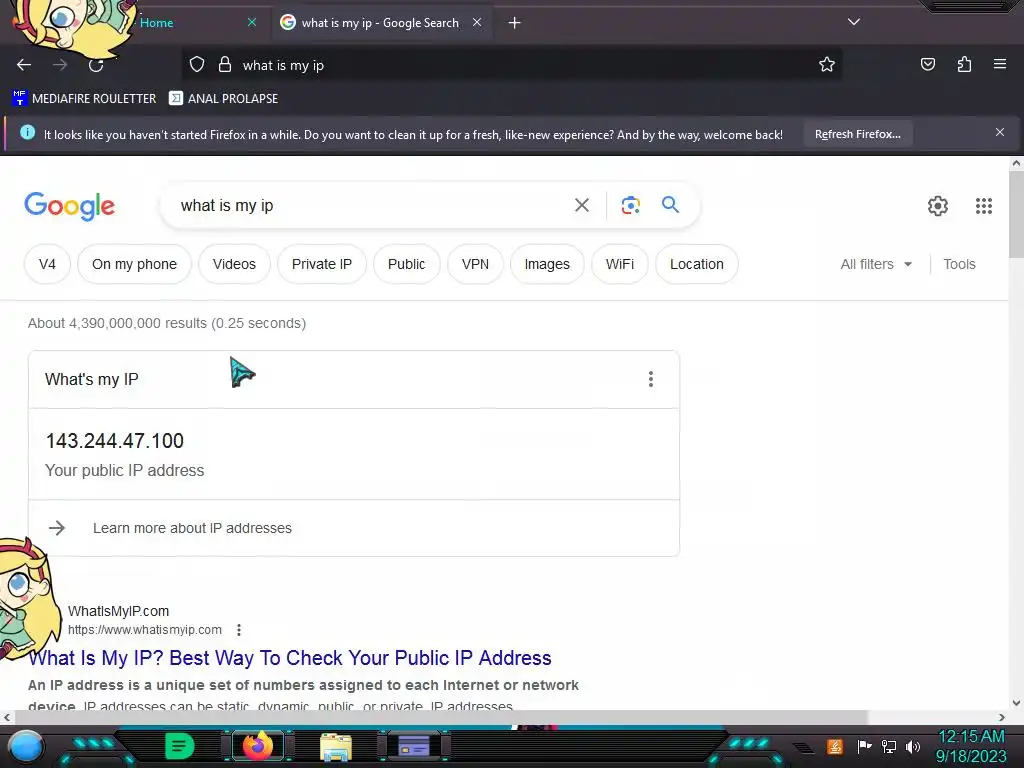Expand the list all tabs chevron
1024x768 pixels.
point(854,22)
